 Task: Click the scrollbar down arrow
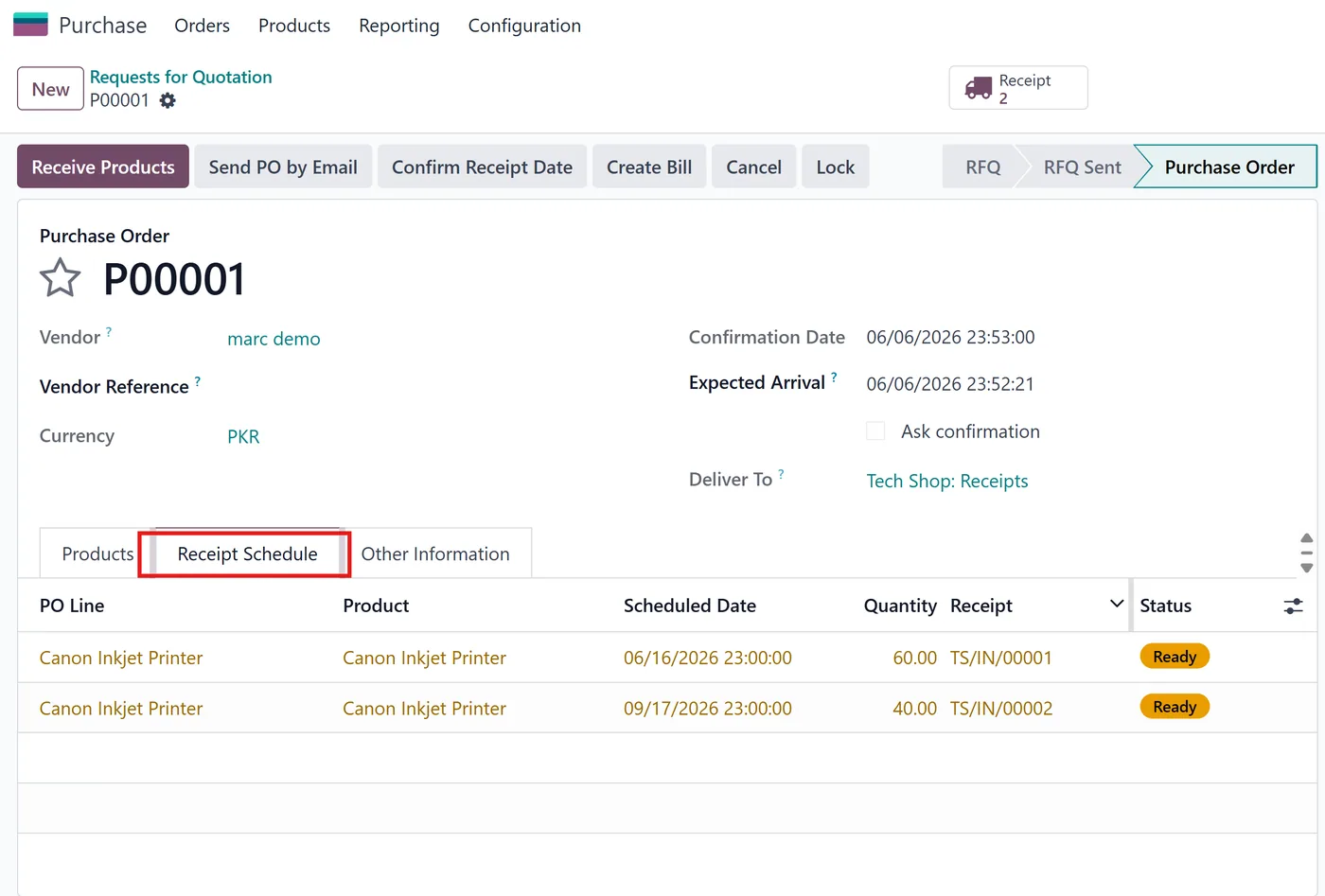tap(1306, 569)
